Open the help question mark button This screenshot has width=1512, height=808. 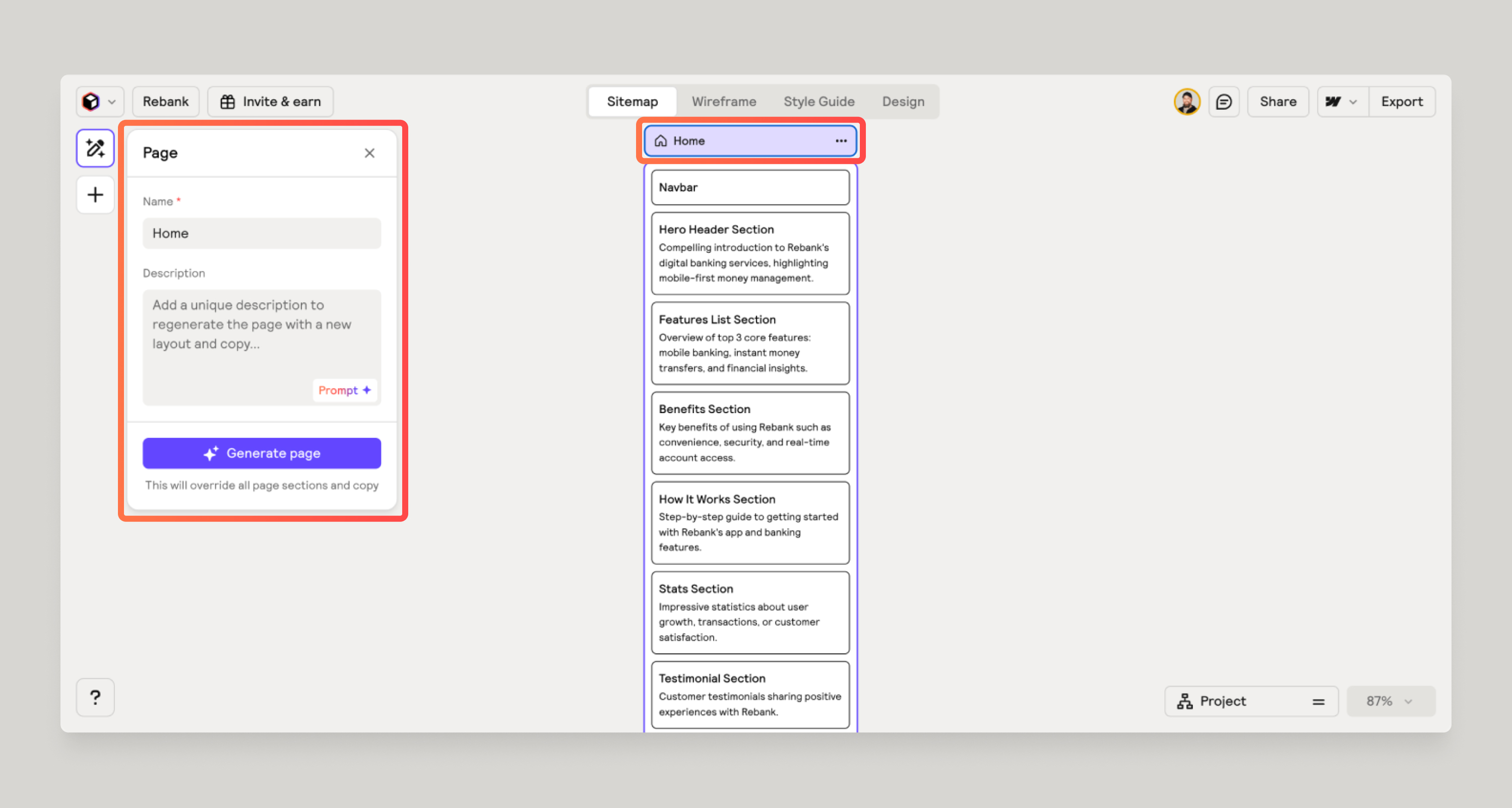[x=95, y=697]
